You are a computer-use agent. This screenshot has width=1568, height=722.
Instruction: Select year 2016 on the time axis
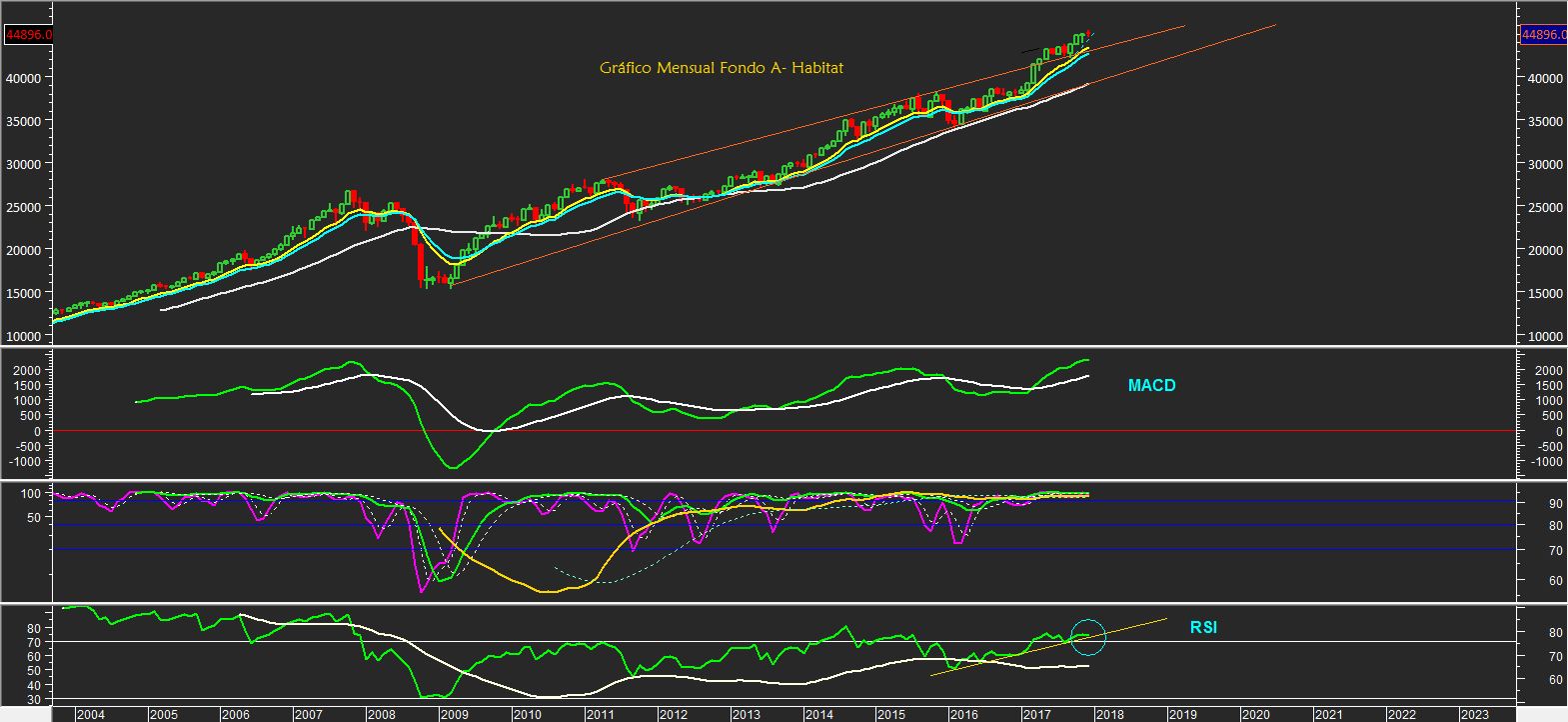964,714
